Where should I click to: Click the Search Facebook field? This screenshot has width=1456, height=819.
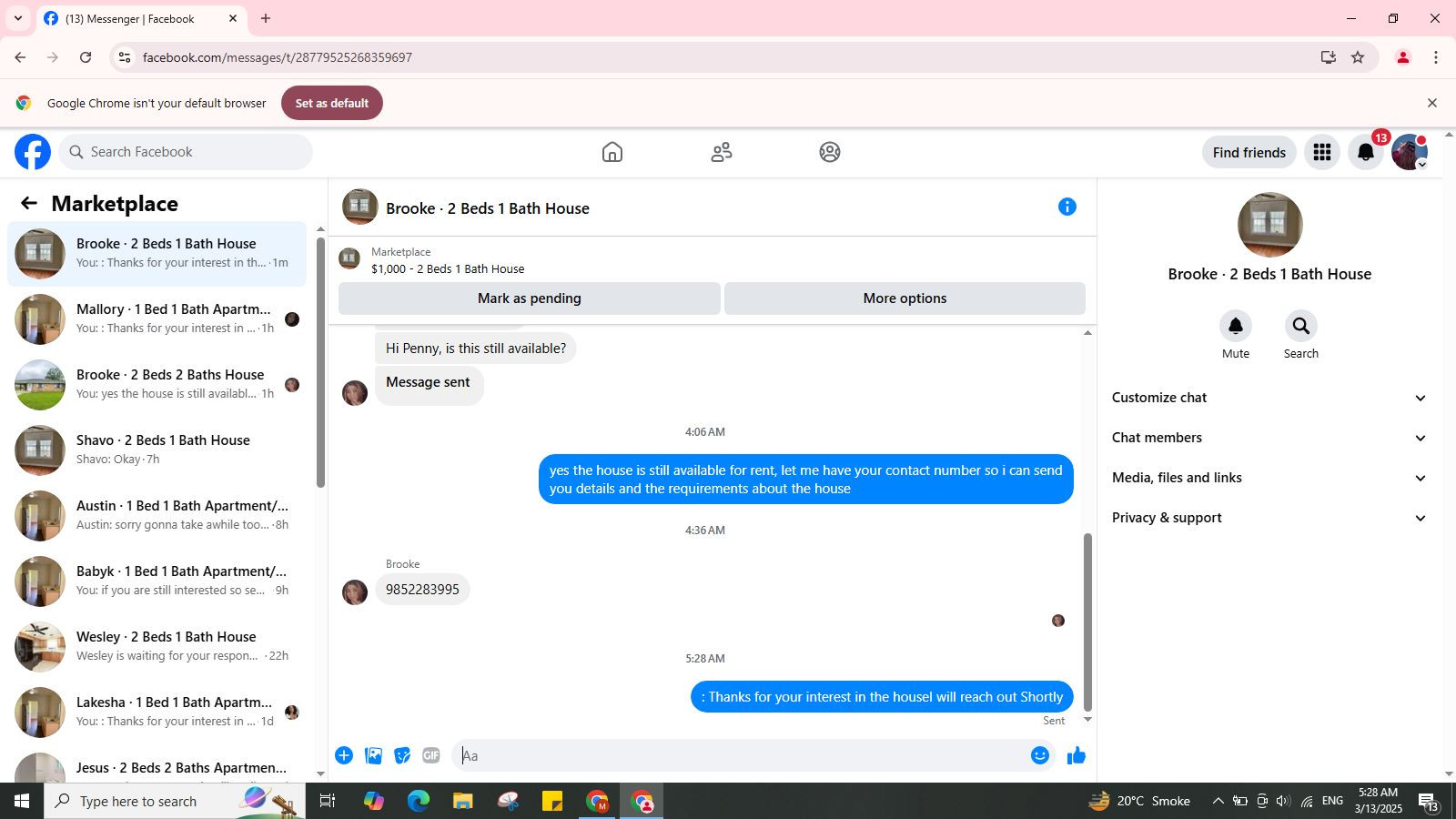pyautogui.click(x=186, y=152)
